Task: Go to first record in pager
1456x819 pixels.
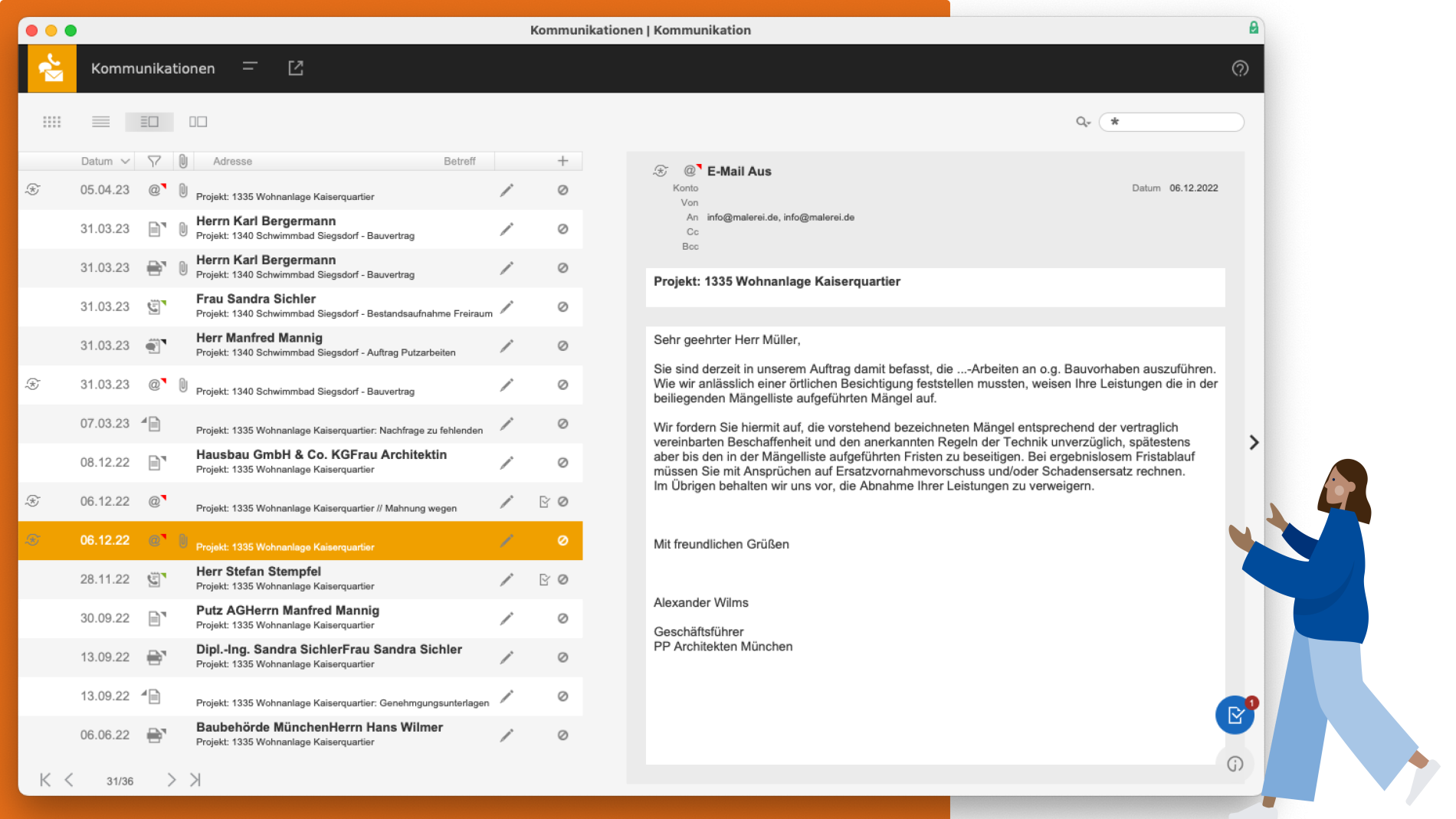Action: [45, 780]
